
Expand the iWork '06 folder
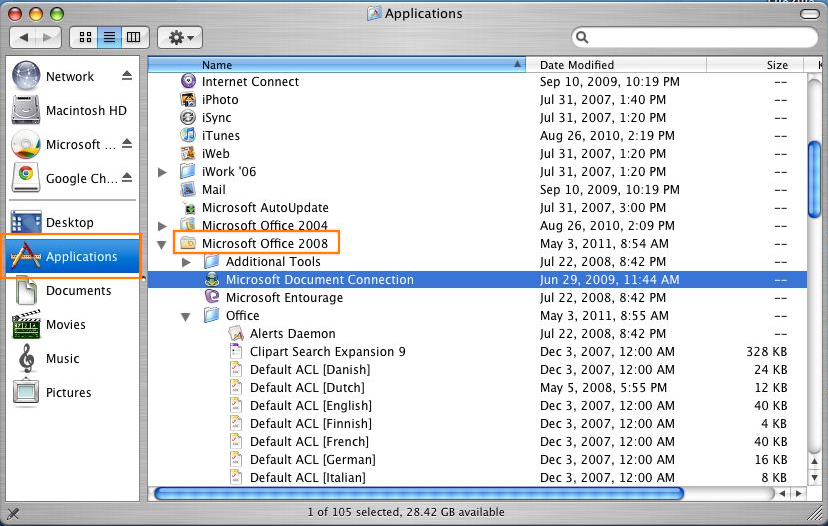click(163, 172)
